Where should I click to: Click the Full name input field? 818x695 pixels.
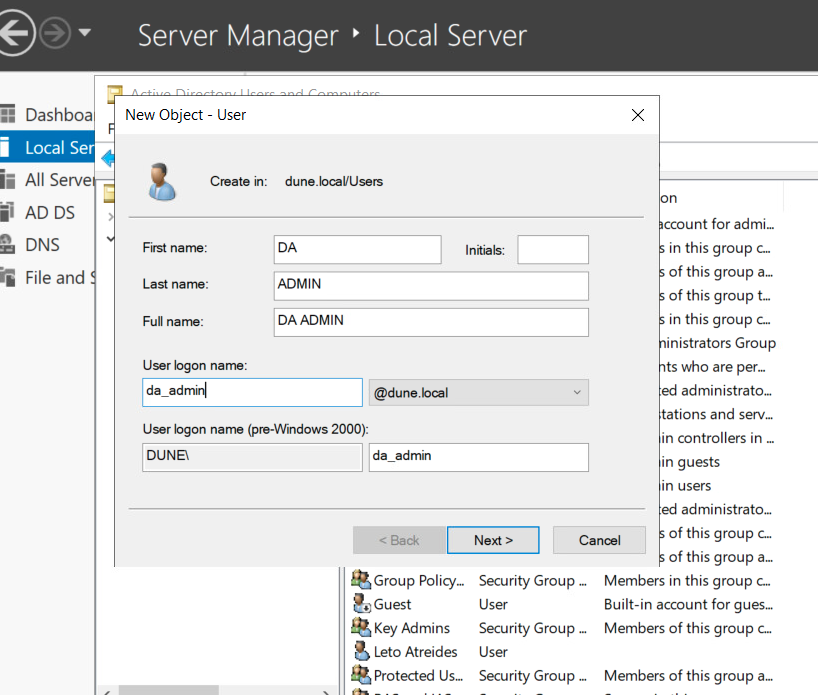[x=430, y=322]
